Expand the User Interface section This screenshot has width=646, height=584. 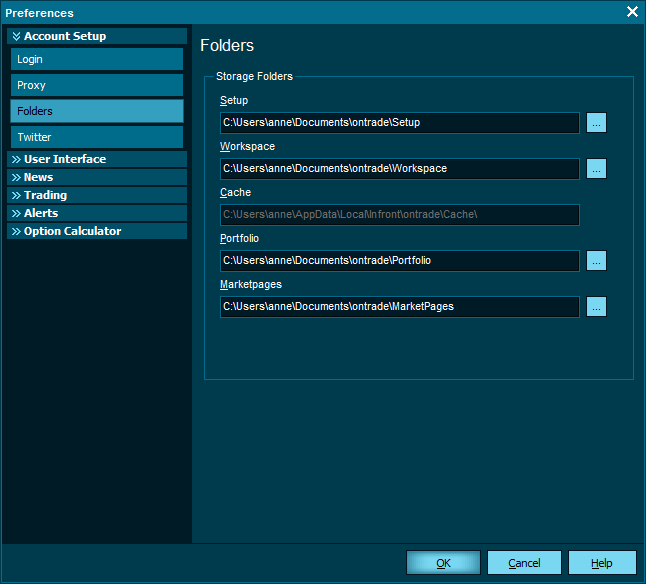pyautogui.click(x=97, y=159)
